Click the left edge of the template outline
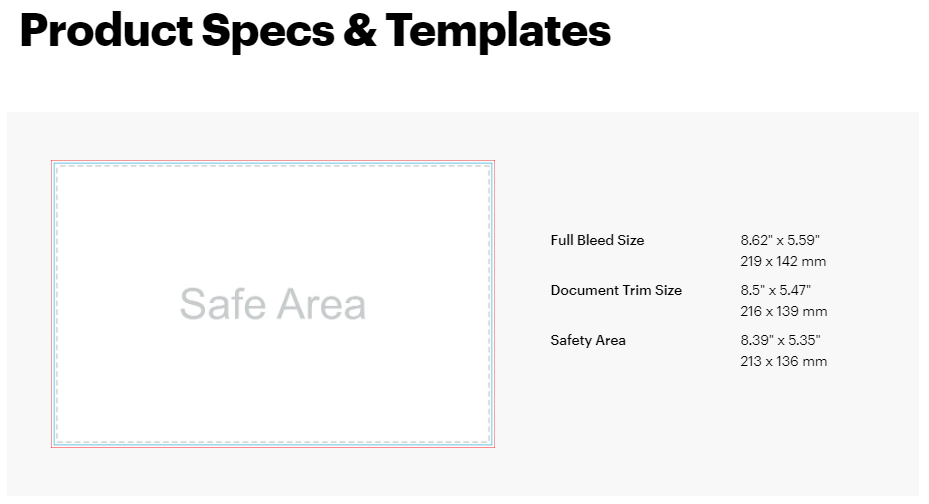Image resolution: width=929 pixels, height=504 pixels. point(52,304)
